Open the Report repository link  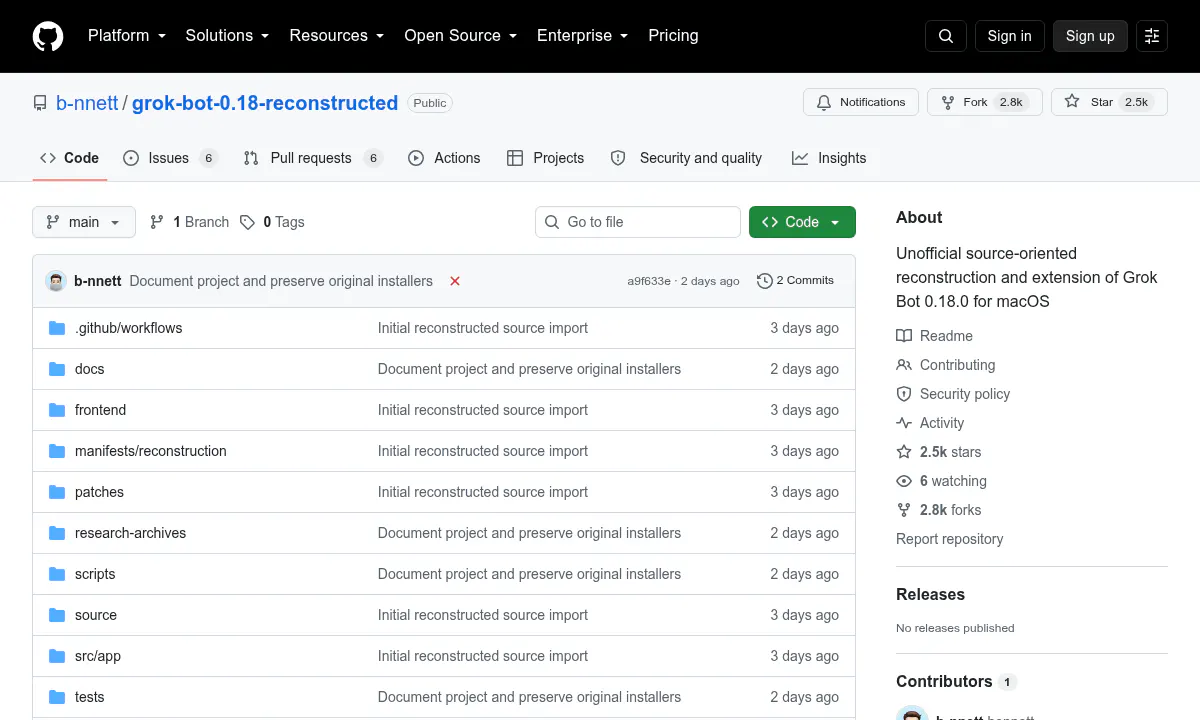pyautogui.click(x=949, y=539)
